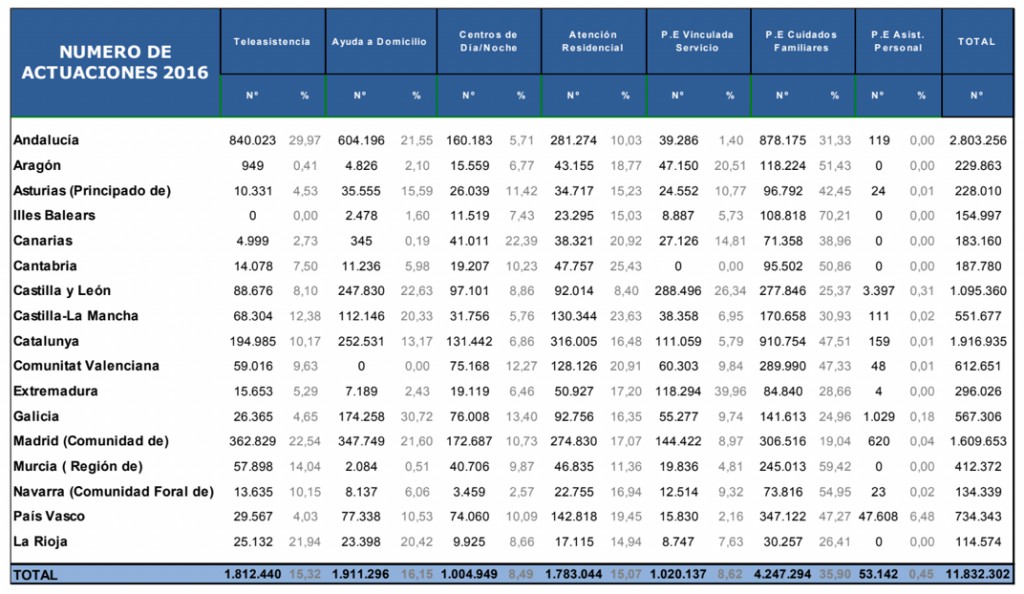Click the Navarra (Comunidad Foral de) label
The width and height of the screenshot is (1024, 594).
pyautogui.click(x=114, y=492)
